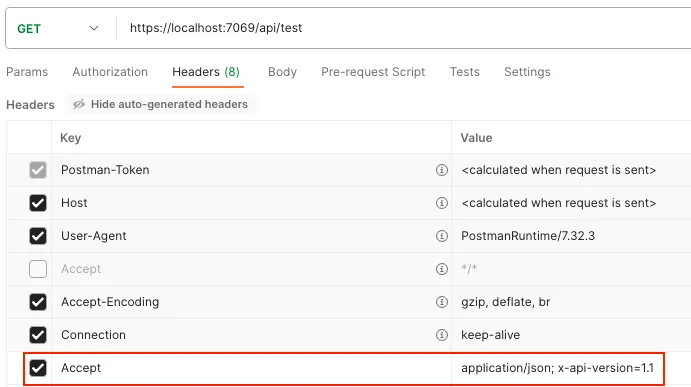This screenshot has width=691, height=387.
Task: Uncheck the Host header checkbox
Action: pyautogui.click(x=38, y=203)
